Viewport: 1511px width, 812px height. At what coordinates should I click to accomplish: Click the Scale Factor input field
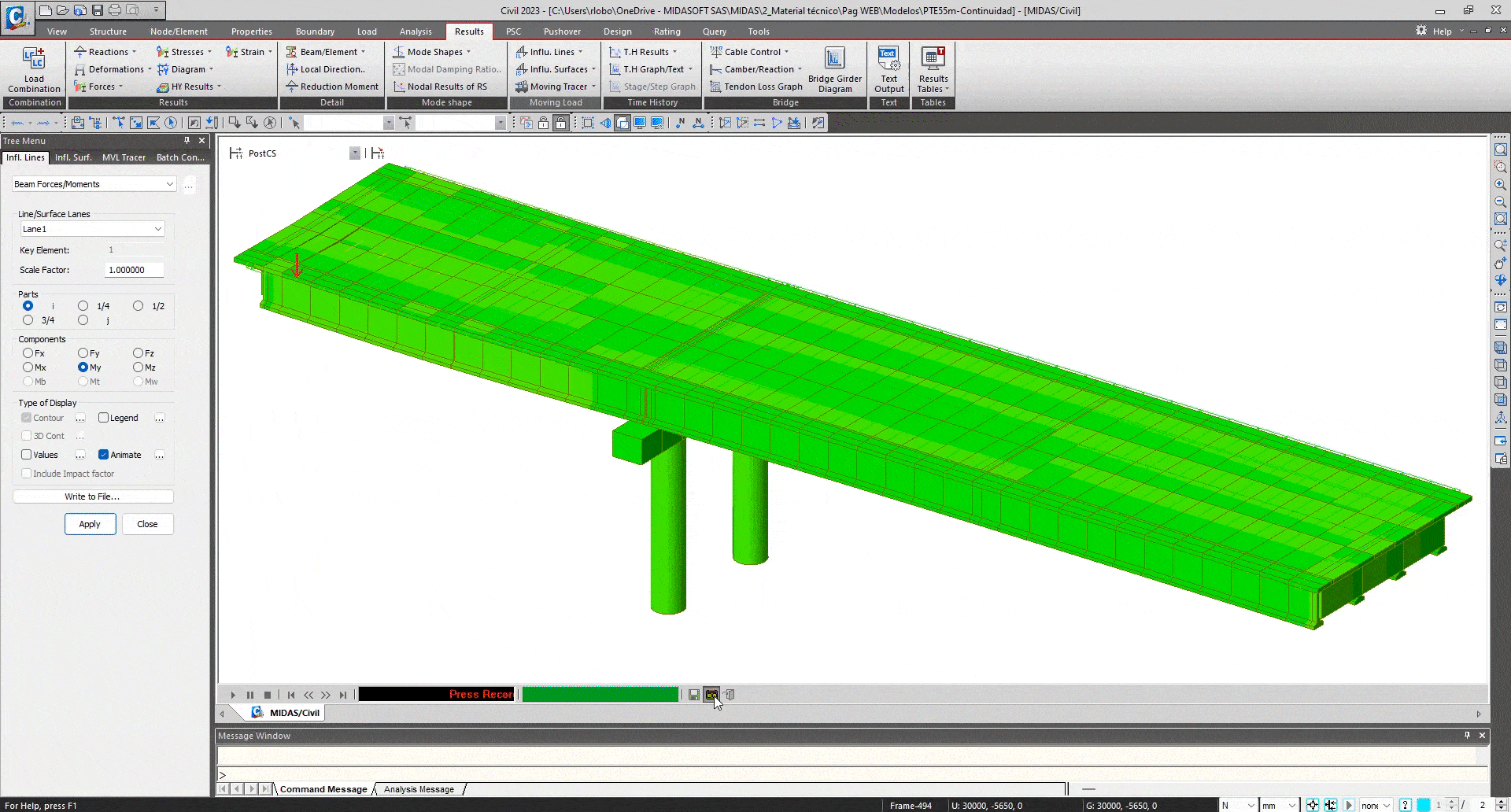pos(134,270)
